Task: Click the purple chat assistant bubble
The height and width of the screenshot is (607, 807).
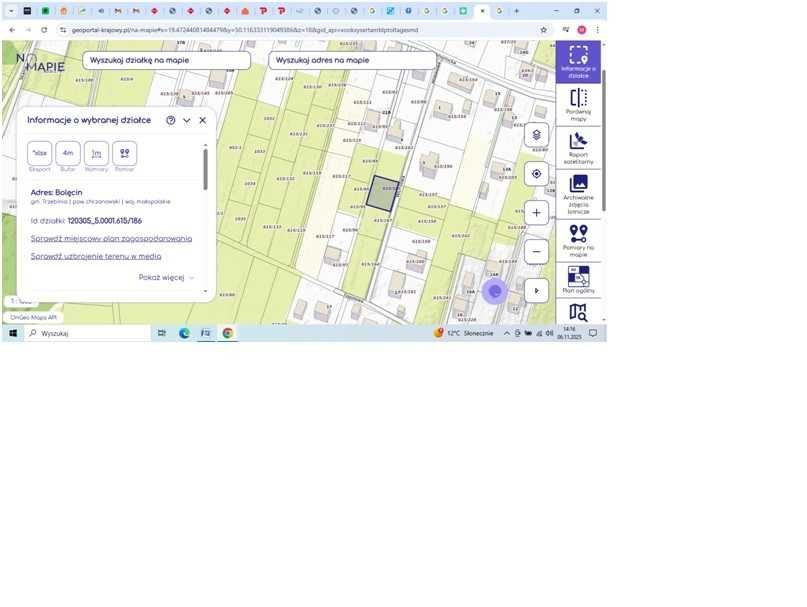Action: (x=495, y=291)
